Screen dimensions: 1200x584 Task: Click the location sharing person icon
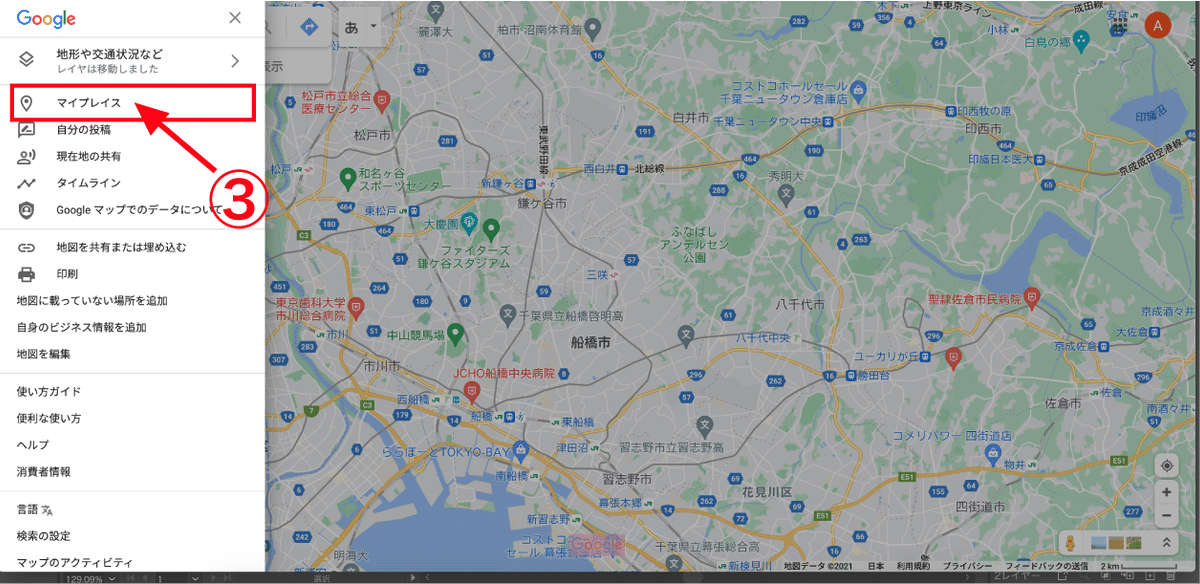(x=26, y=156)
